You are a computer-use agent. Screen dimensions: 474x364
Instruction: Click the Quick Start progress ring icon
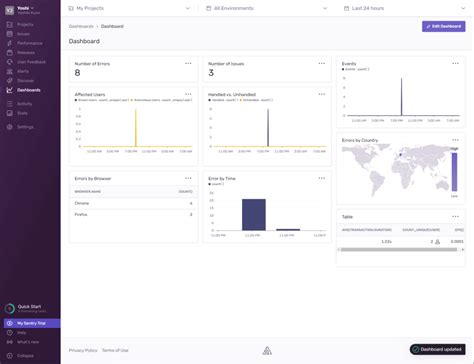10,308
